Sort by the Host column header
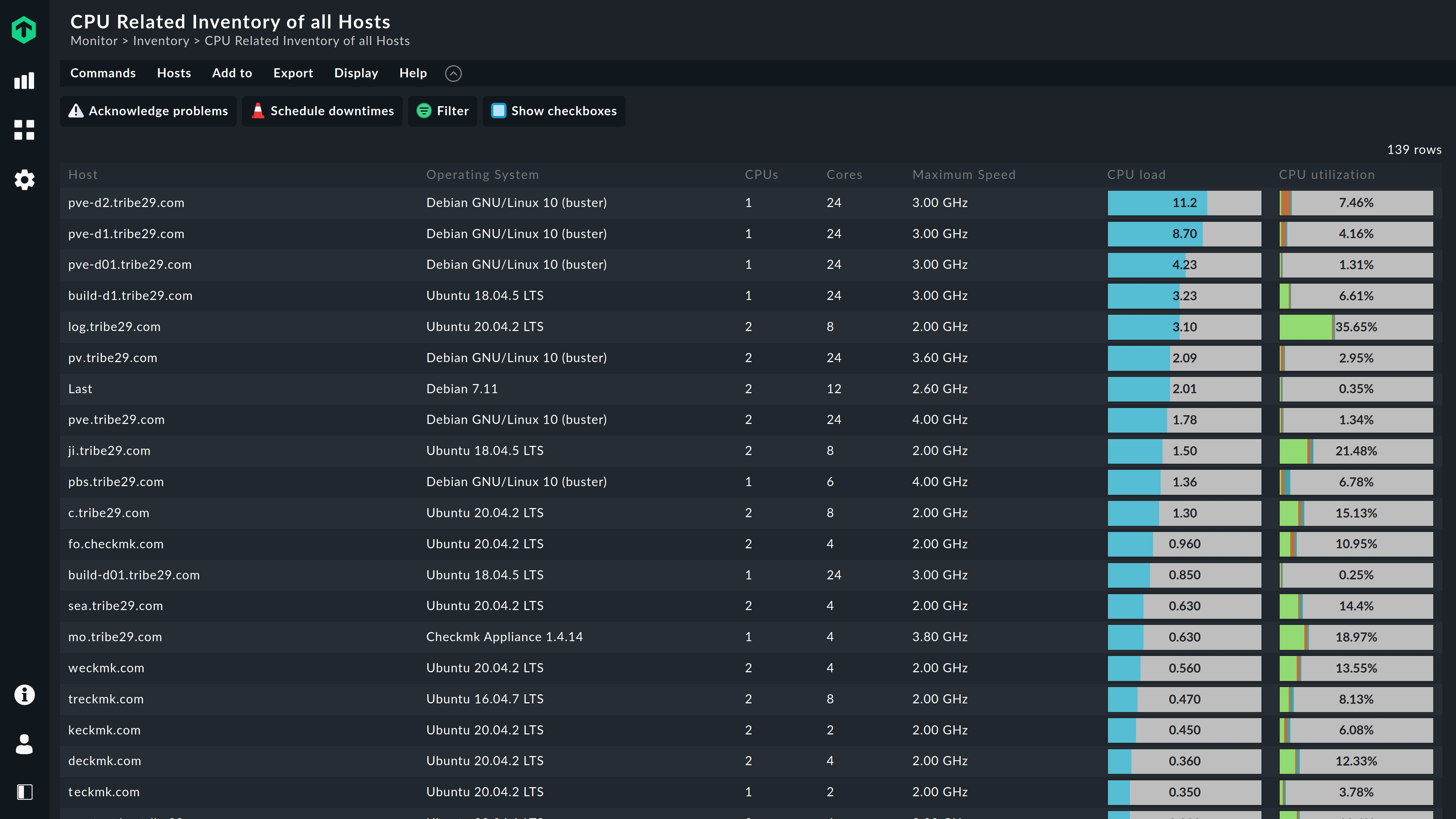The height and width of the screenshot is (819, 1456). pos(83,175)
